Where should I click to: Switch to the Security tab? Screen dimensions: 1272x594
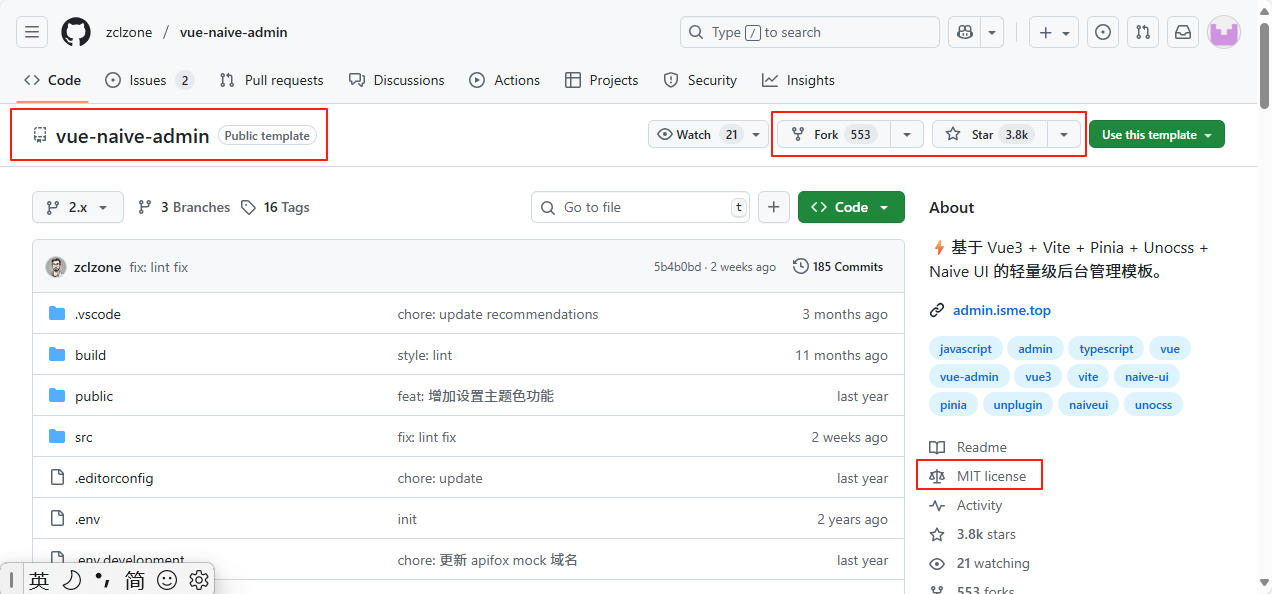tap(700, 80)
